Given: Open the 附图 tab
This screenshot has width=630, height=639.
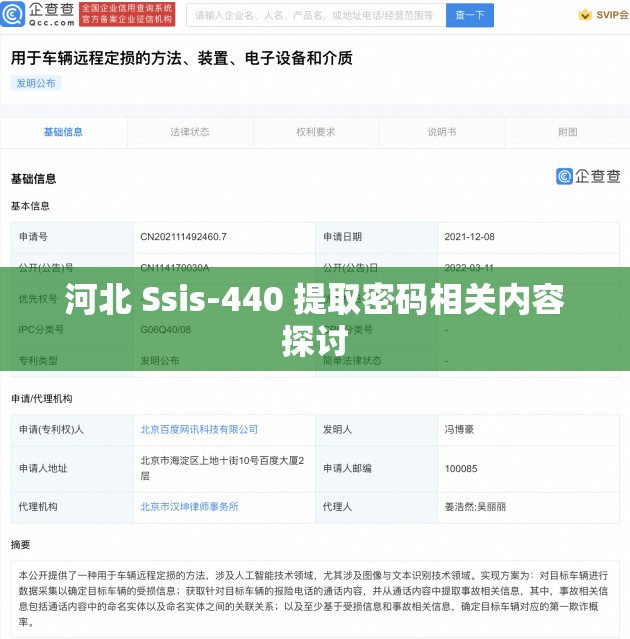Looking at the screenshot, I should coord(568,132).
